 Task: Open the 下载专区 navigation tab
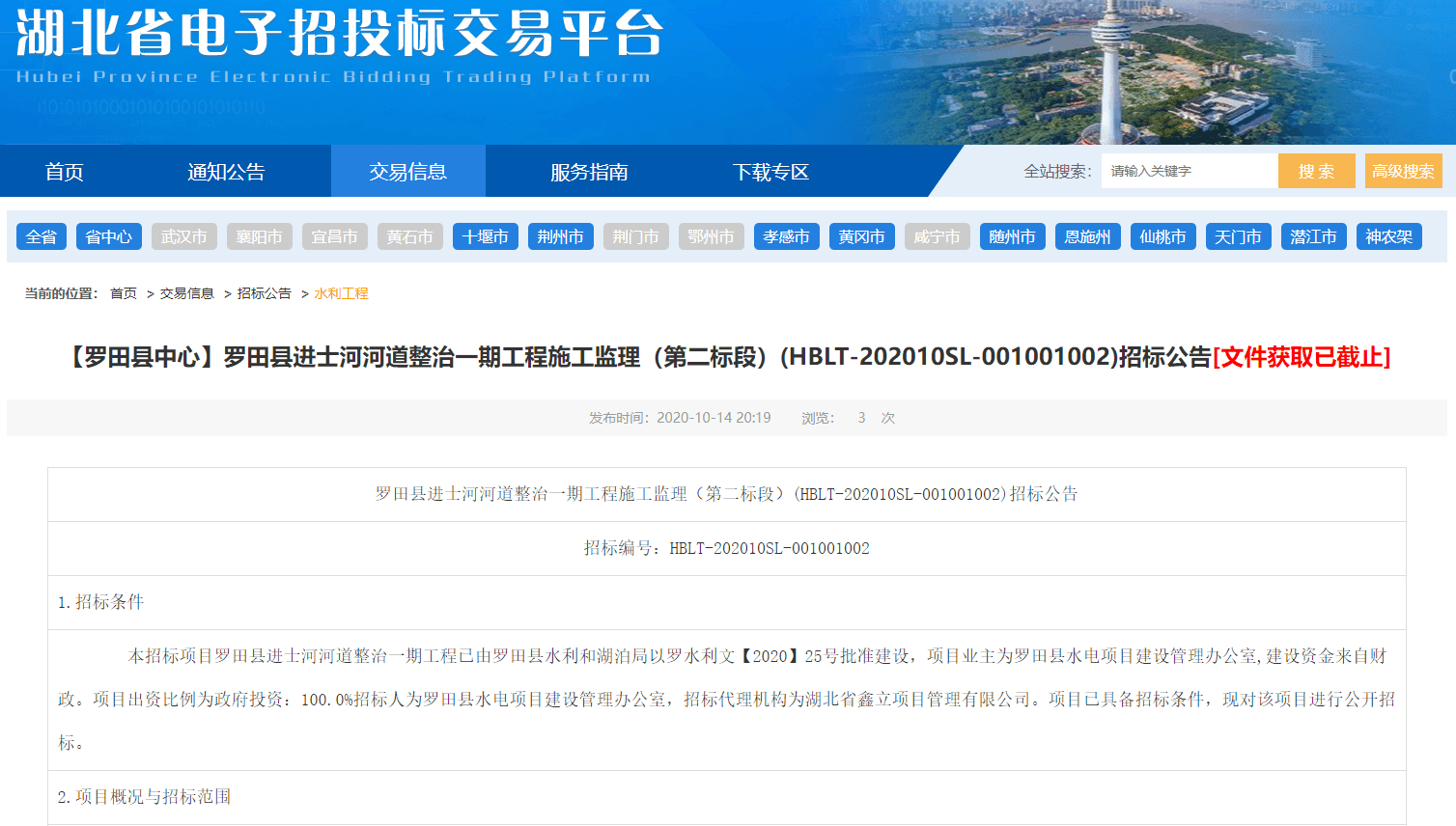[x=770, y=172]
